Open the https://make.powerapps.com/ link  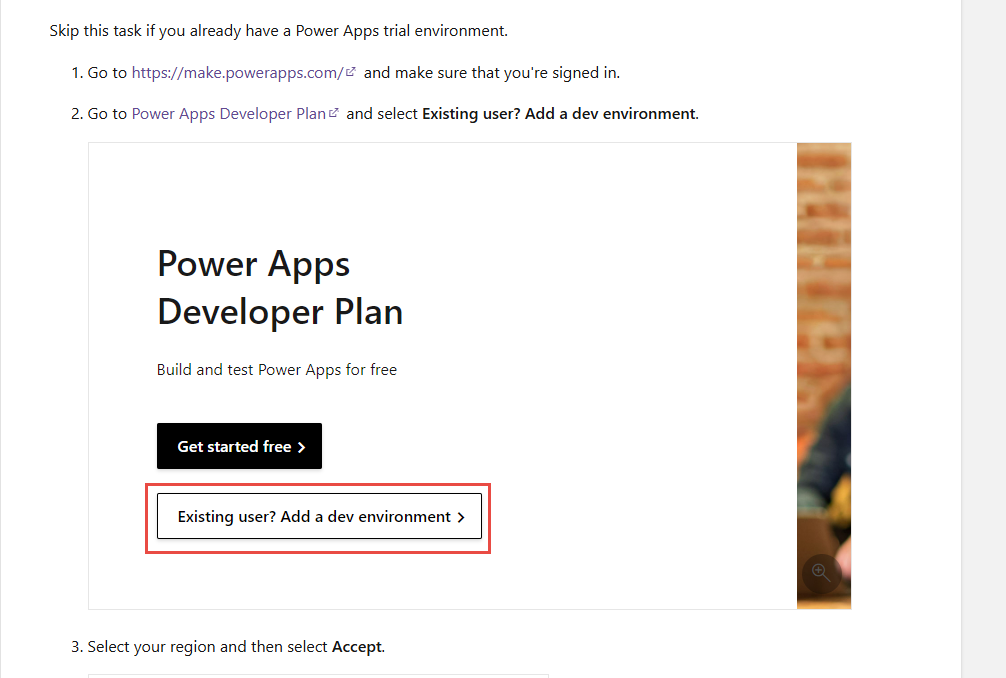pyautogui.click(x=243, y=73)
